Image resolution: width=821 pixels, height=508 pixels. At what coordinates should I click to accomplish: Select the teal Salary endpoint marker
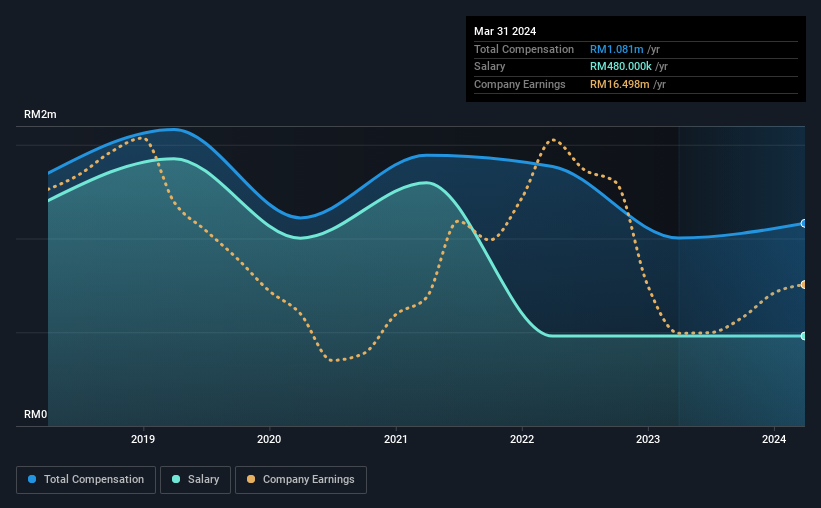[804, 336]
